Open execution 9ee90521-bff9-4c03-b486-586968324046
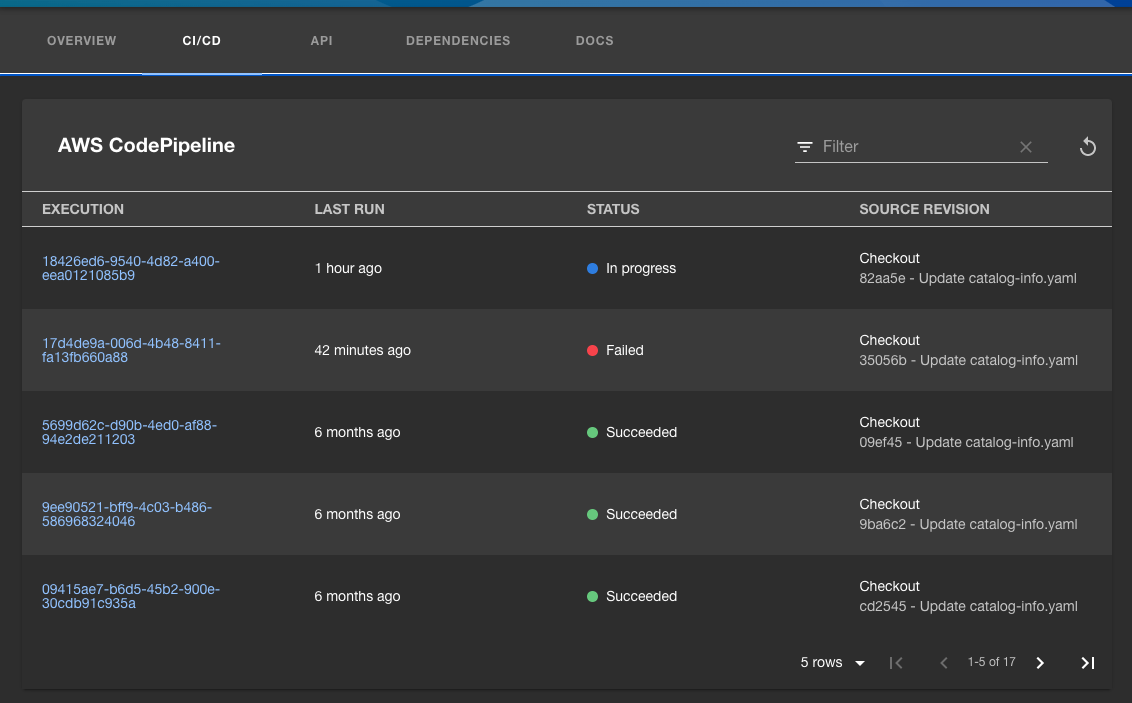 [127, 514]
